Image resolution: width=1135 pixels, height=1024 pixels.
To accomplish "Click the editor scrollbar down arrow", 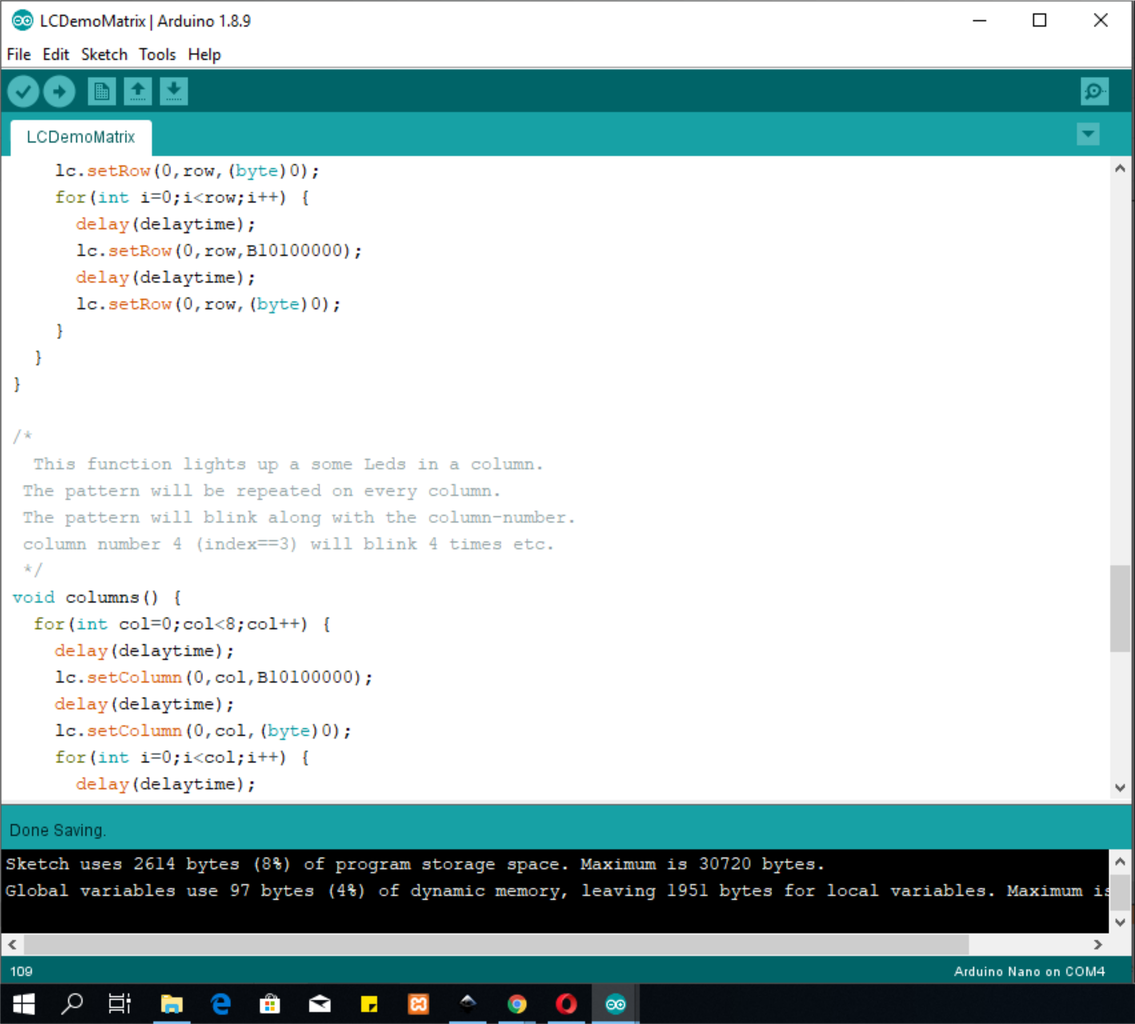I will pyautogui.click(x=1121, y=787).
